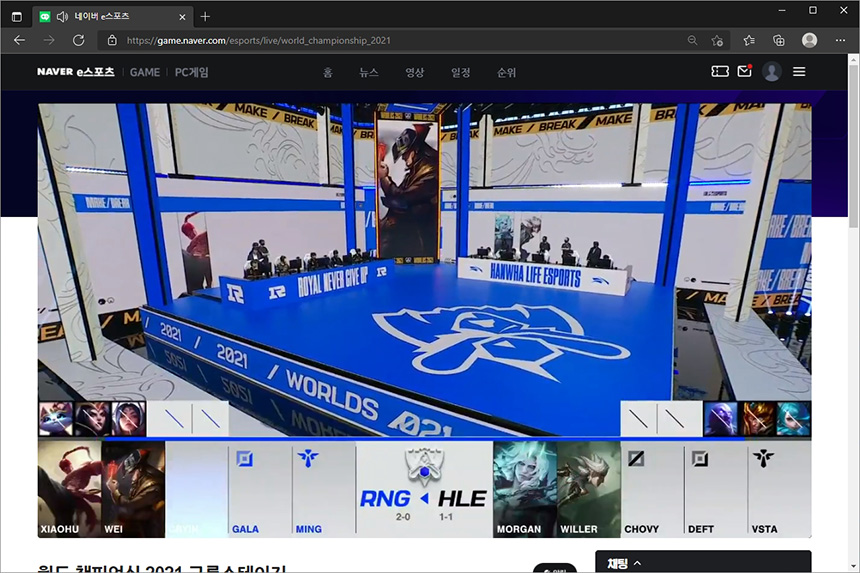Click the GALA player slot
The height and width of the screenshot is (573, 860).
point(260,489)
